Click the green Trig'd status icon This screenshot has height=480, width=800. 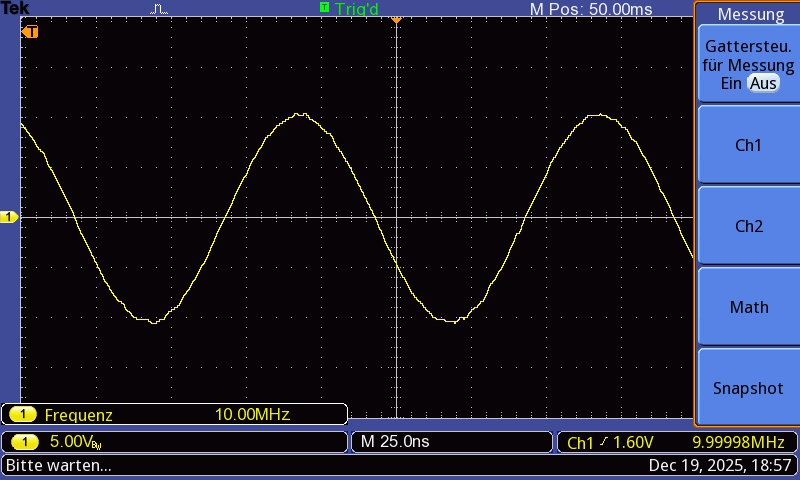[x=324, y=7]
